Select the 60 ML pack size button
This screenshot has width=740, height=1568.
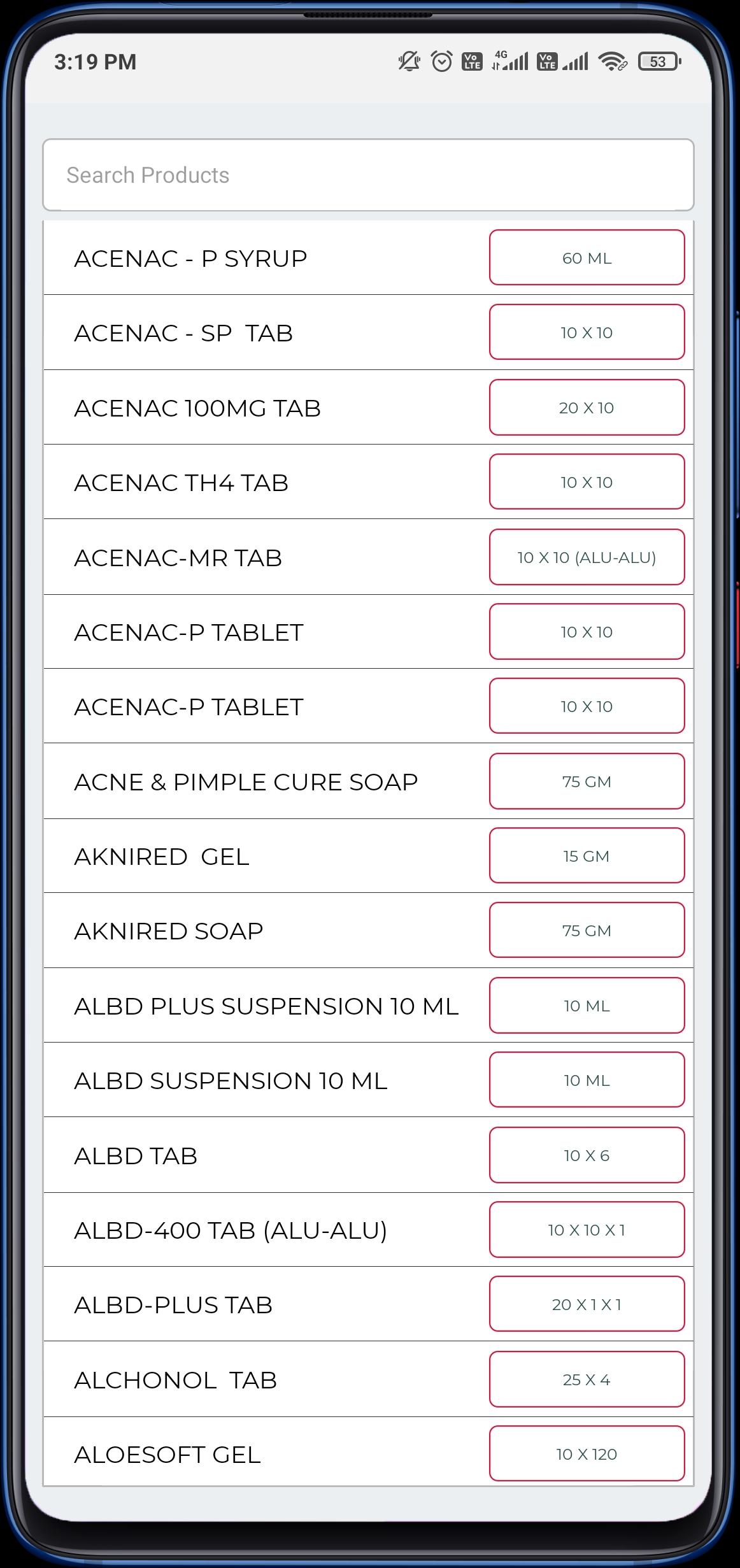(587, 258)
